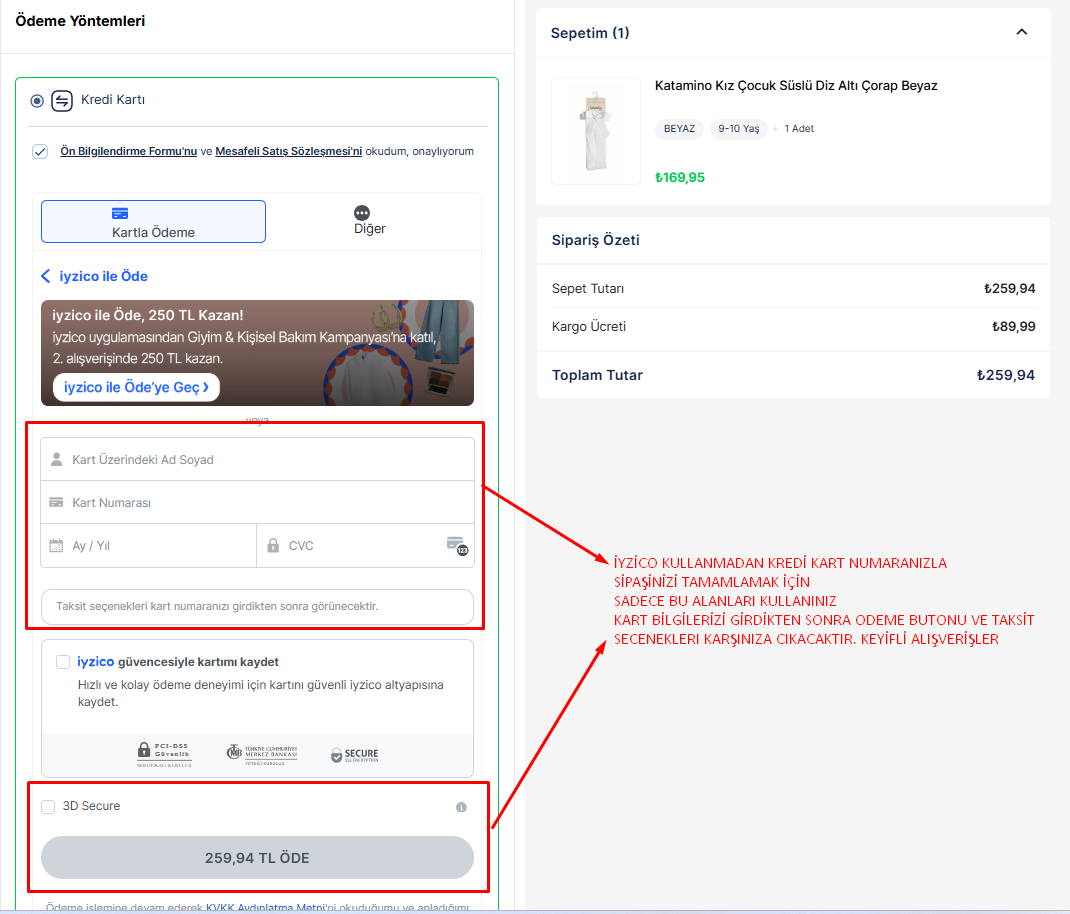1070x914 pixels.
Task: Switch to the Diğer payment tab
Action: (369, 221)
